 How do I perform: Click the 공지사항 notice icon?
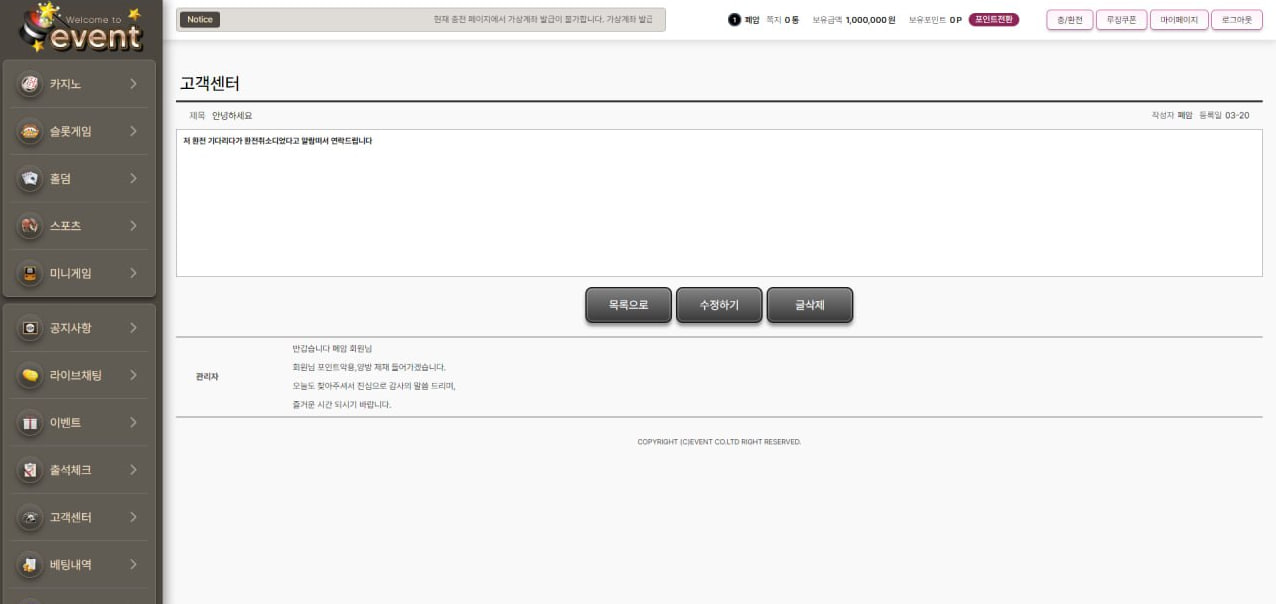tap(30, 328)
